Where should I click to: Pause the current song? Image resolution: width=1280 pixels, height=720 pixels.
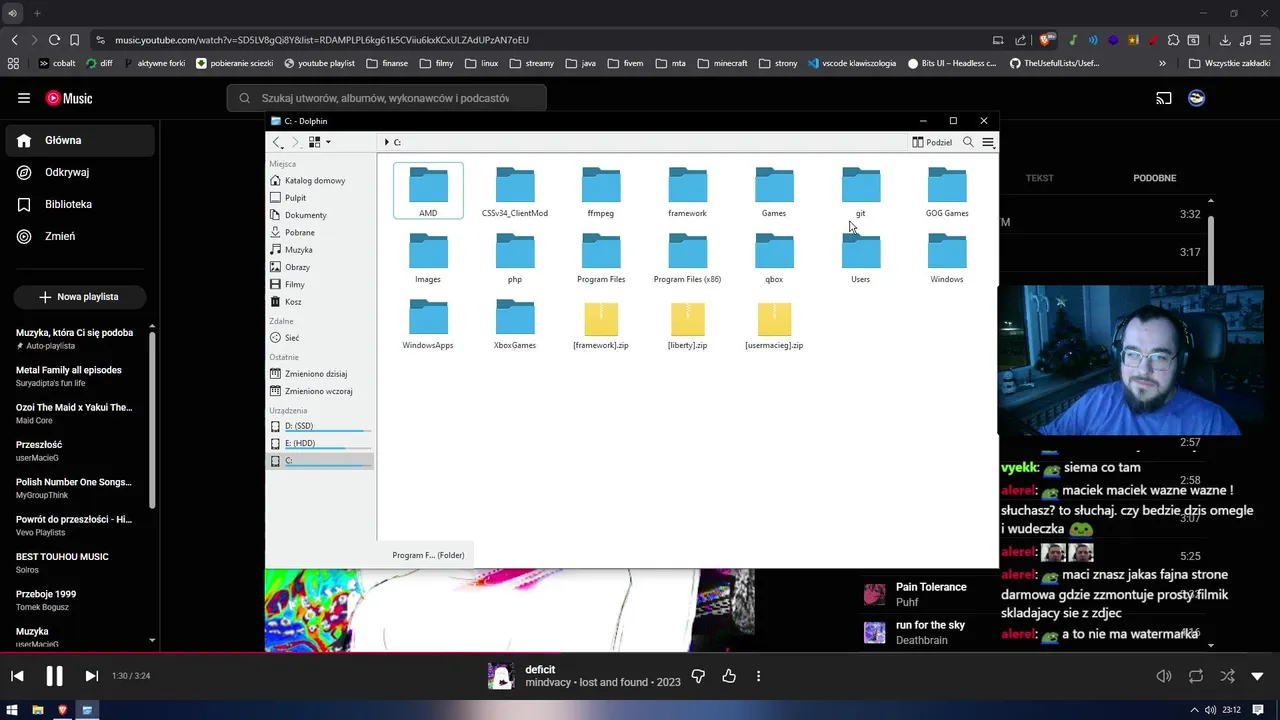tap(54, 676)
